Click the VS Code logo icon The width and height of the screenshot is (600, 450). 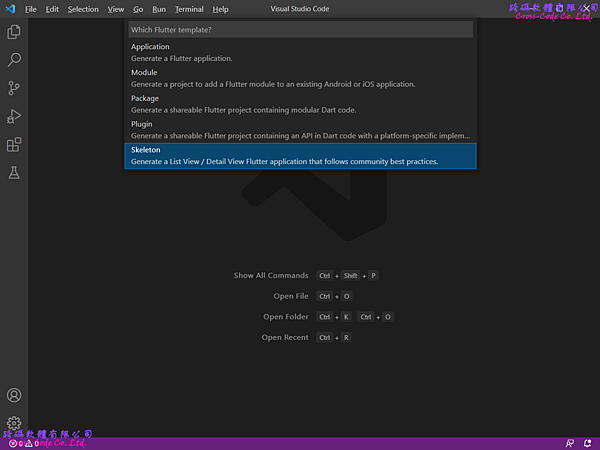pyautogui.click(x=10, y=9)
